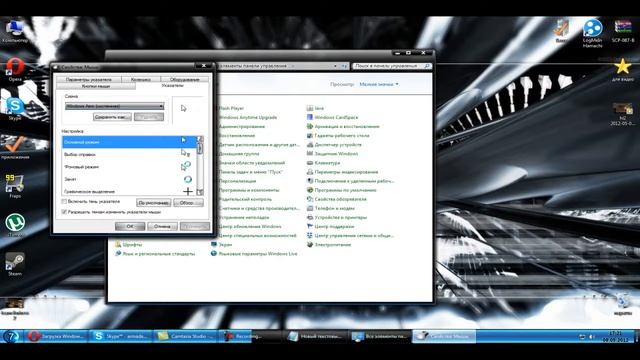Switch to the Skype taskbar button

pyautogui.click(x=120, y=336)
